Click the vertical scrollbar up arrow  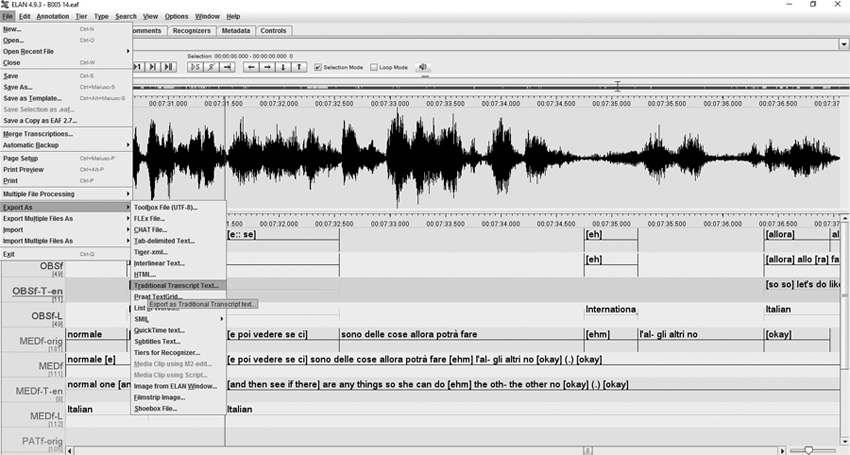click(845, 219)
